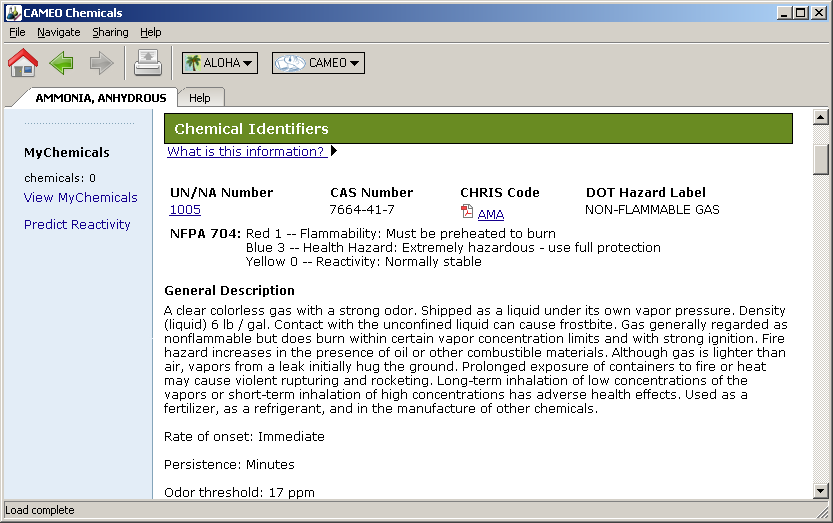
Task: Click 'Persistence: Minutes' text
Action: tap(229, 465)
